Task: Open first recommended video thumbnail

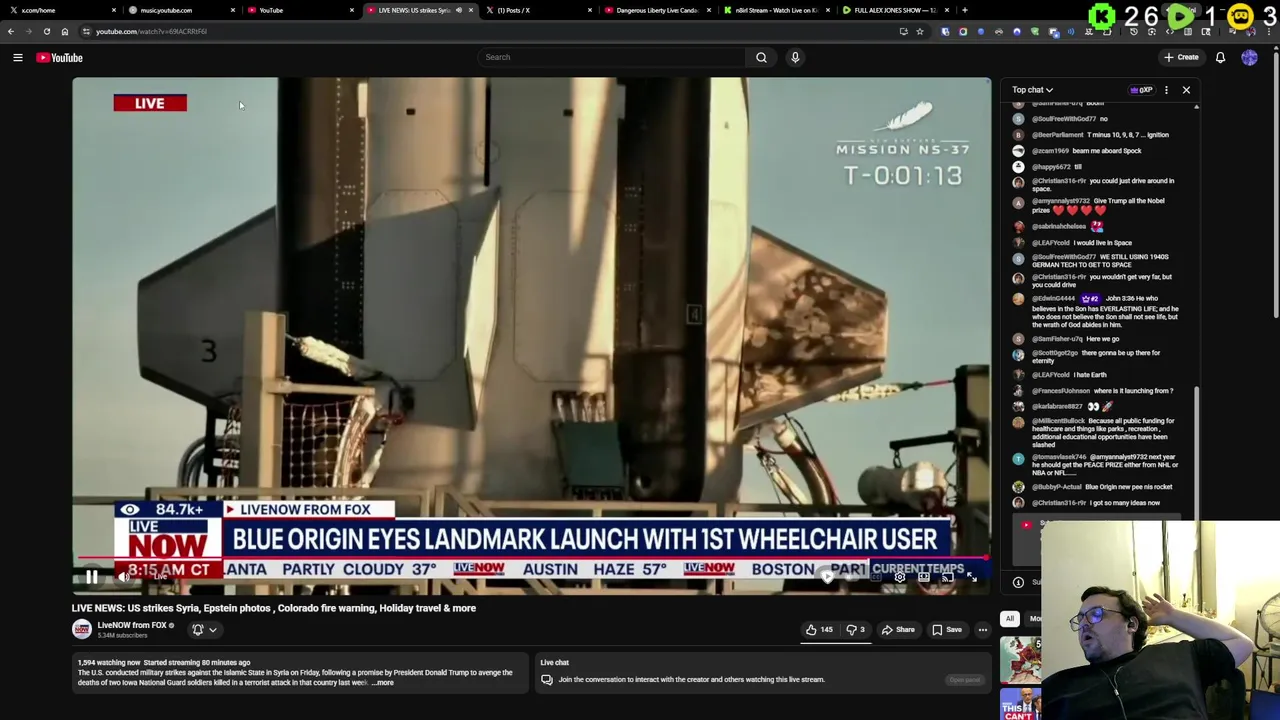Action: [x=1020, y=658]
